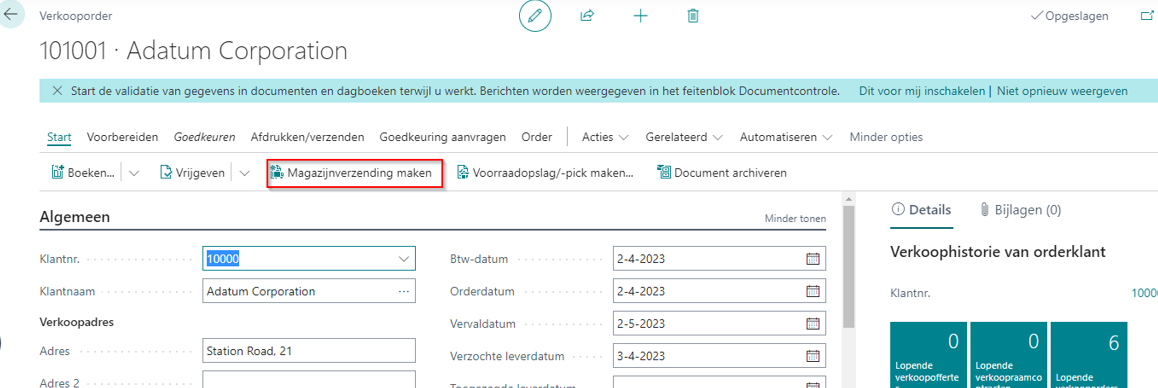
Task: Click the Details info icon
Action: point(898,210)
